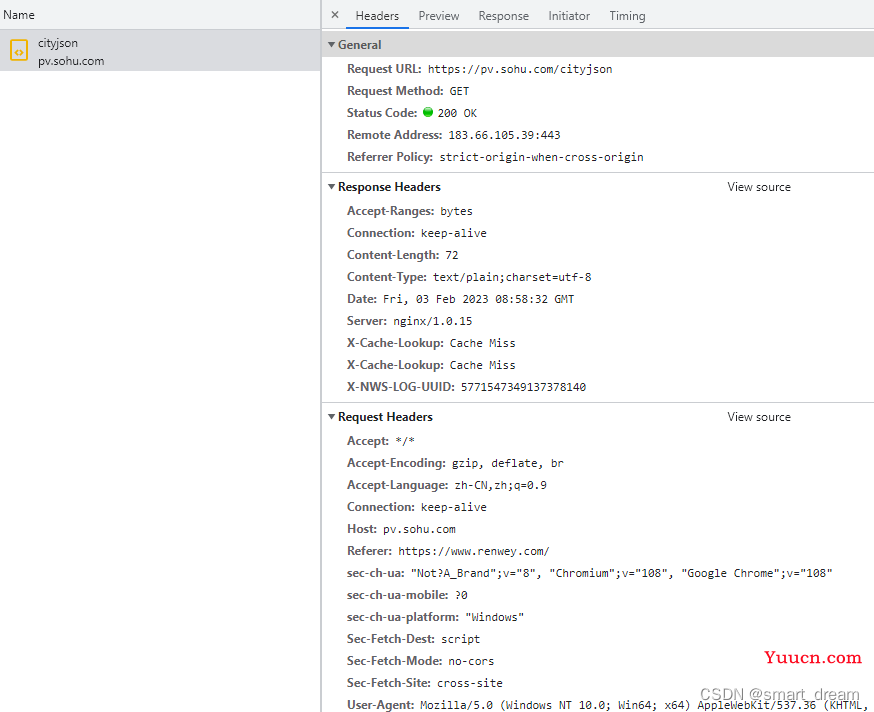This screenshot has height=712, width=874.
Task: Click the Name column header
Action: point(19,15)
